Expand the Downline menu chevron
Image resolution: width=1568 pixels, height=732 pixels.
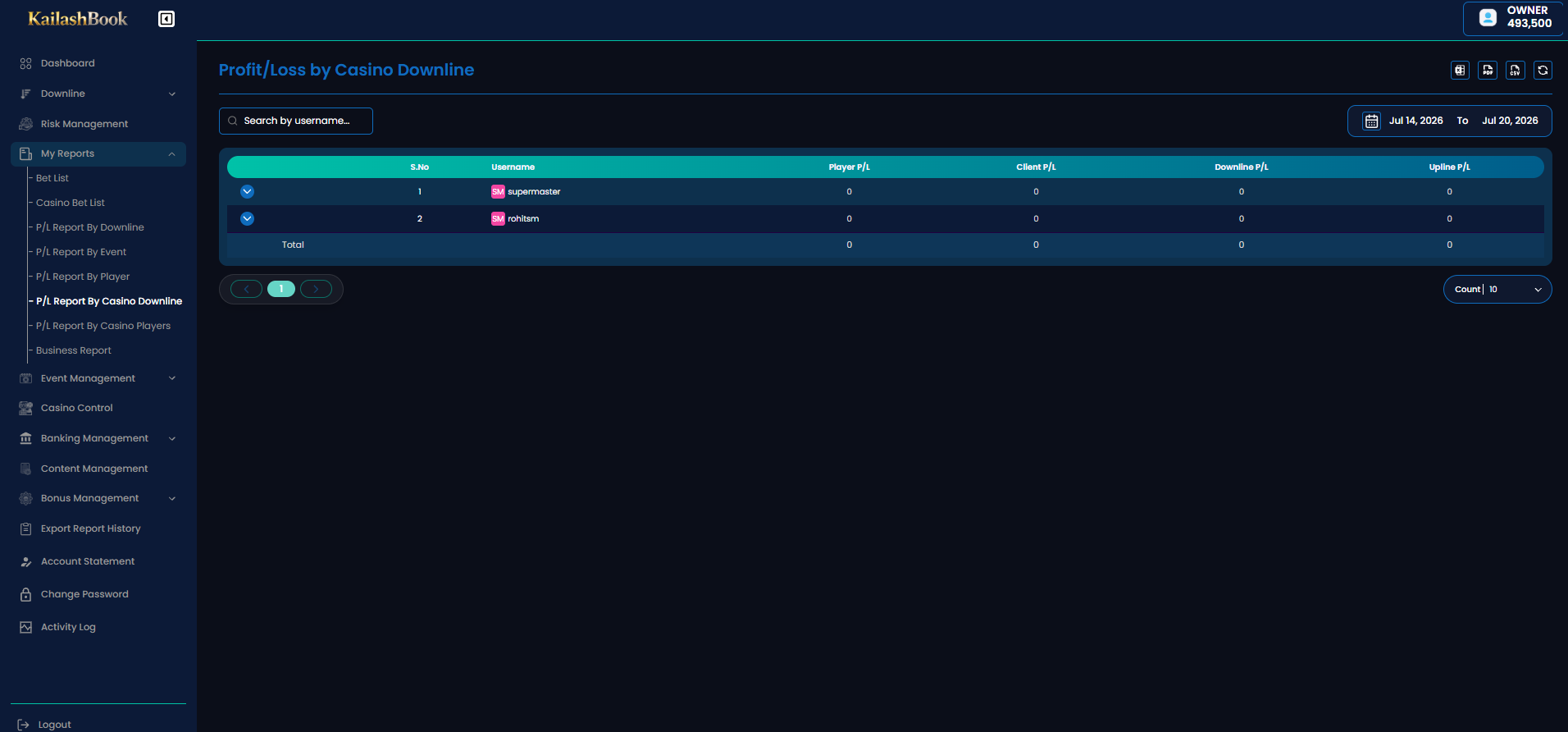coord(172,94)
